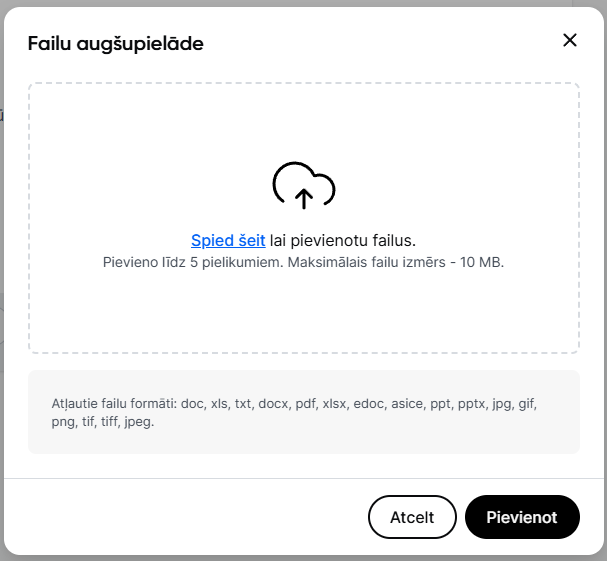607x561 pixels.
Task: Click the empty footer area beside Atcelt
Action: coord(186,517)
